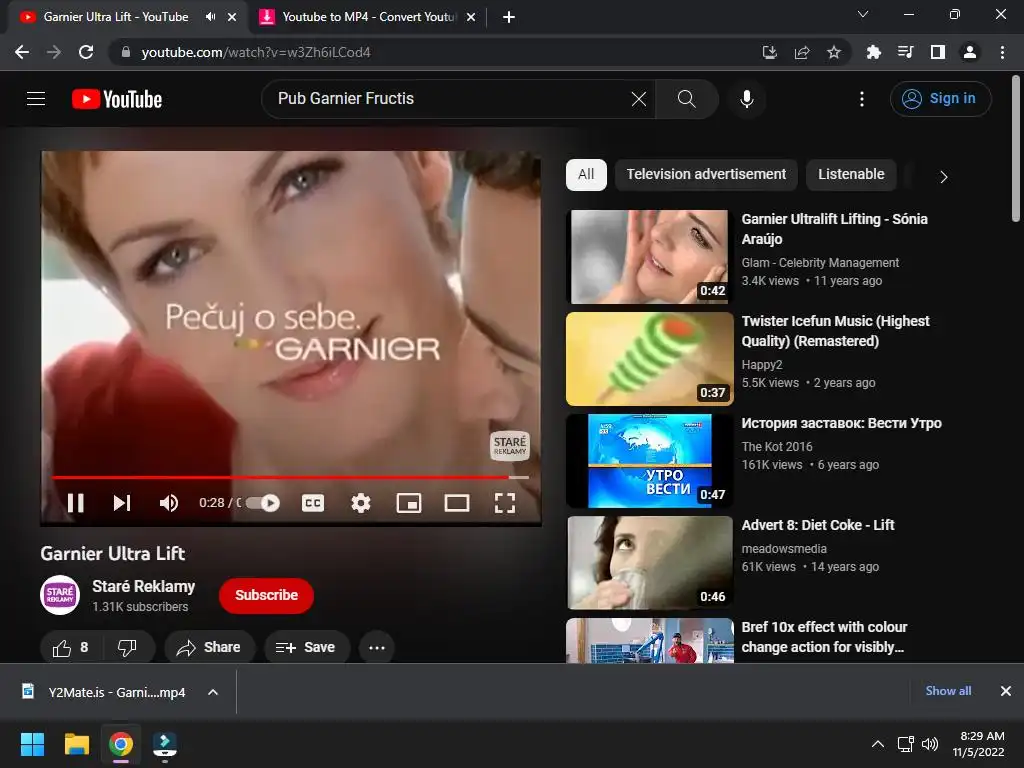Close the Garnier Ultra Lift tab
The image size is (1024, 768).
click(232, 17)
